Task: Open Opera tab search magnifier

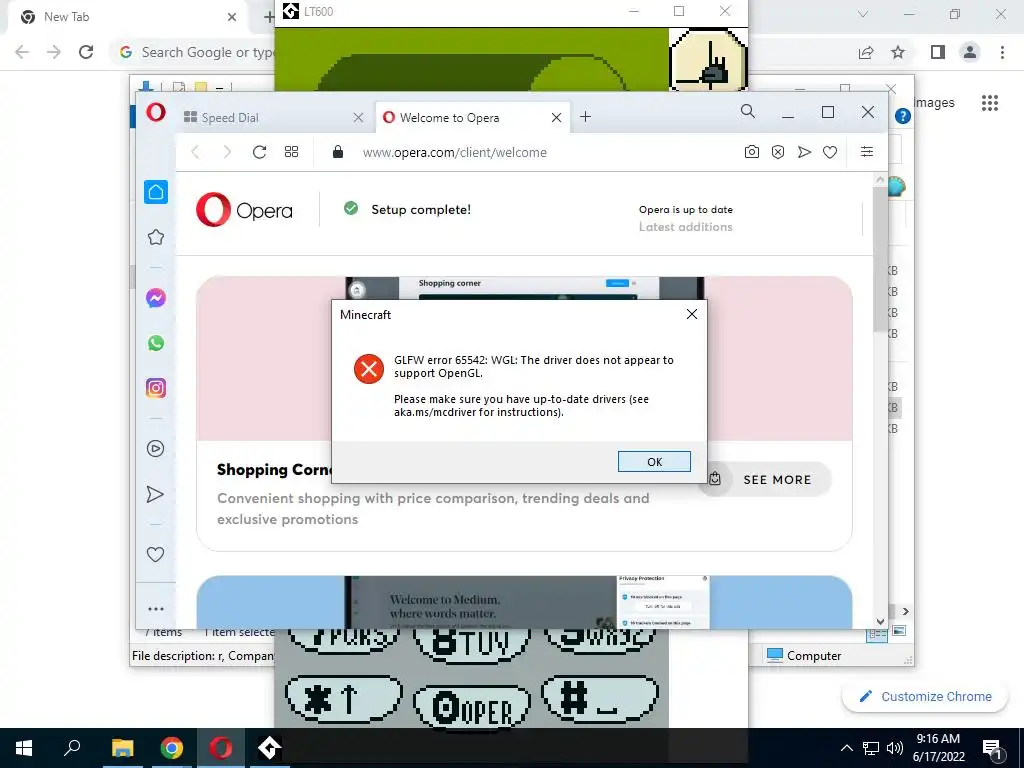Action: (748, 112)
